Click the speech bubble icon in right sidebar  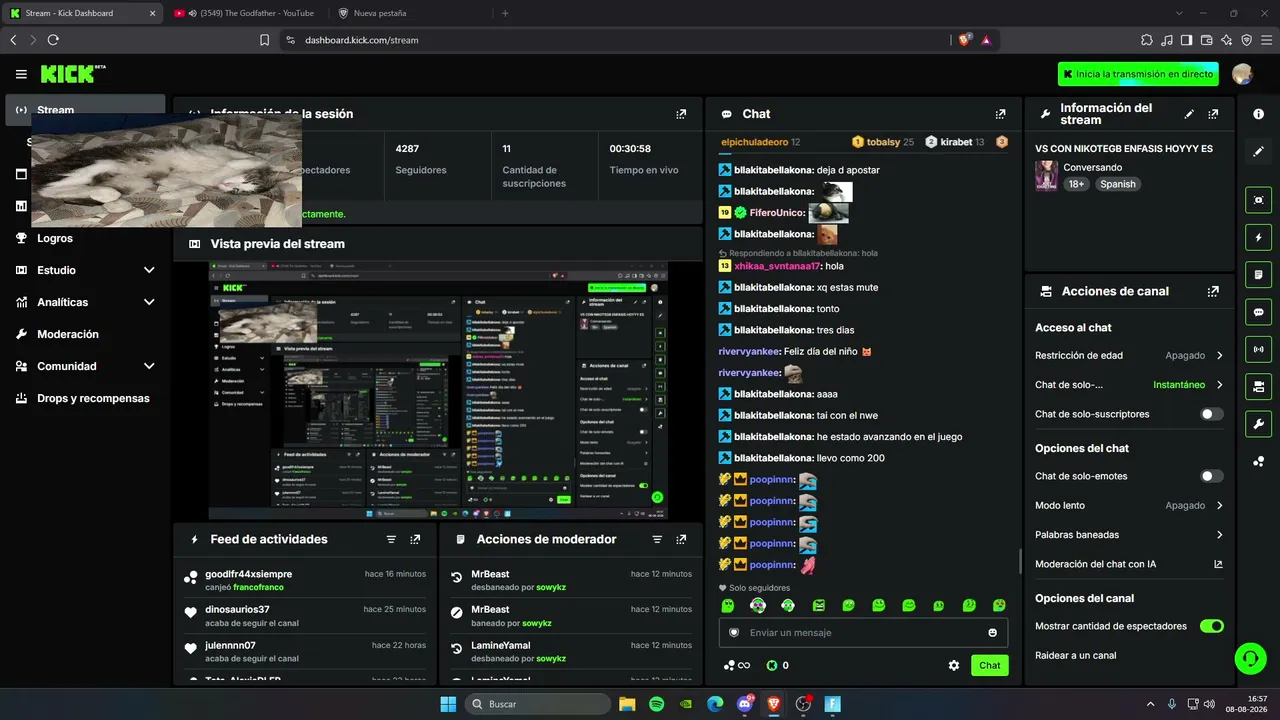pyautogui.click(x=1259, y=312)
